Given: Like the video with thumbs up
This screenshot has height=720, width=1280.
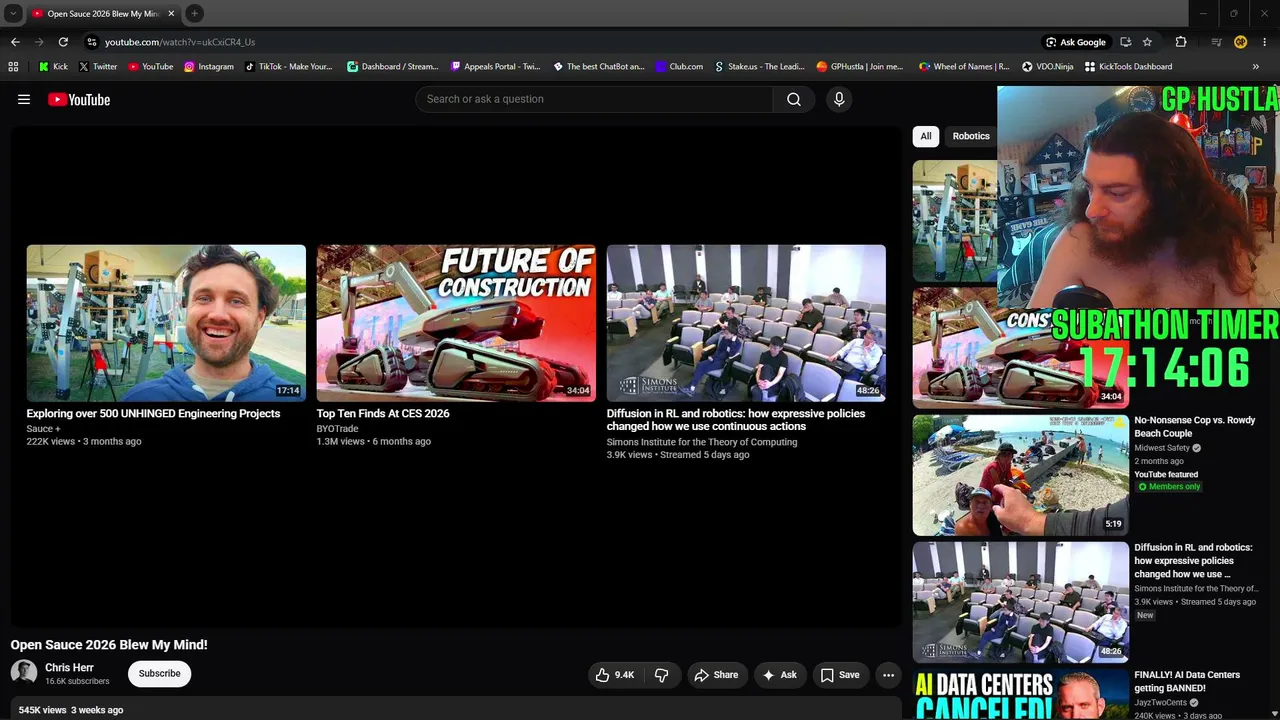Looking at the screenshot, I should pos(614,675).
